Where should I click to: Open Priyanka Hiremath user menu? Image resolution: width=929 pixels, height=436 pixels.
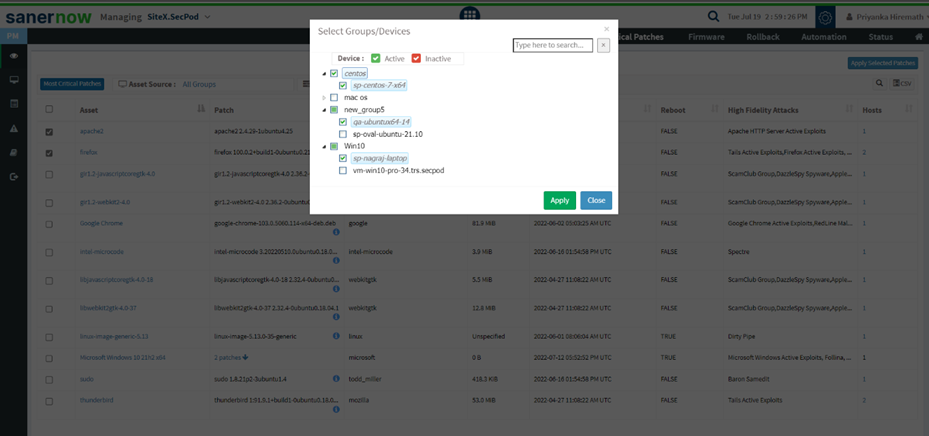coord(887,17)
